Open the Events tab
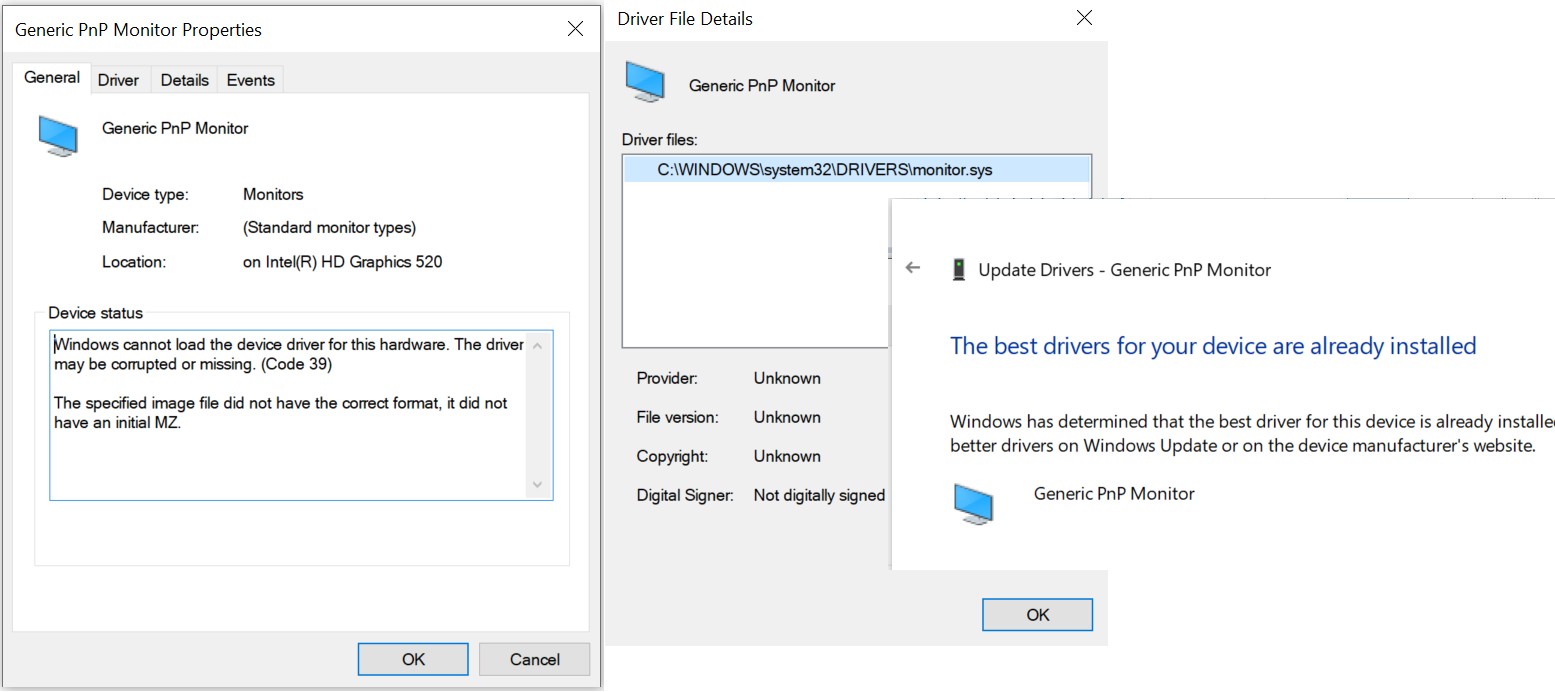1555x692 pixels. pyautogui.click(x=250, y=80)
